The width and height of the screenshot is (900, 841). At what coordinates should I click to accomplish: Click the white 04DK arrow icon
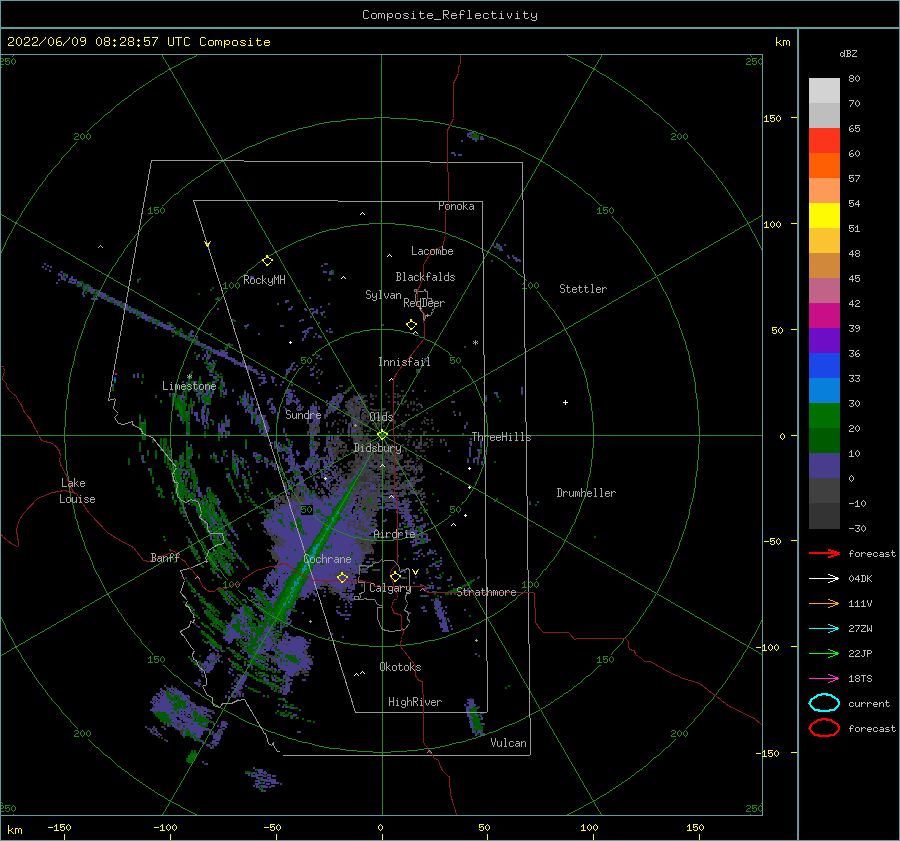click(x=824, y=579)
